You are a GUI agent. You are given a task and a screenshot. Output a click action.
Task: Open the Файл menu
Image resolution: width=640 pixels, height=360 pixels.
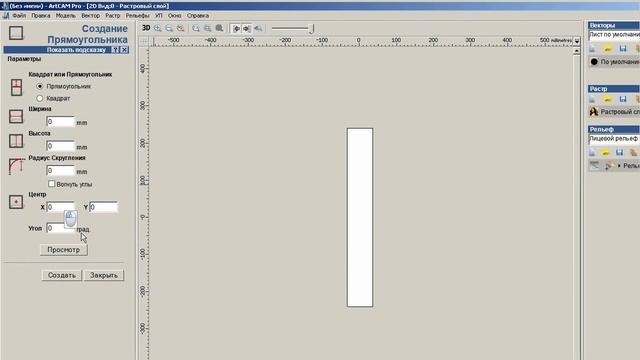tap(19, 16)
